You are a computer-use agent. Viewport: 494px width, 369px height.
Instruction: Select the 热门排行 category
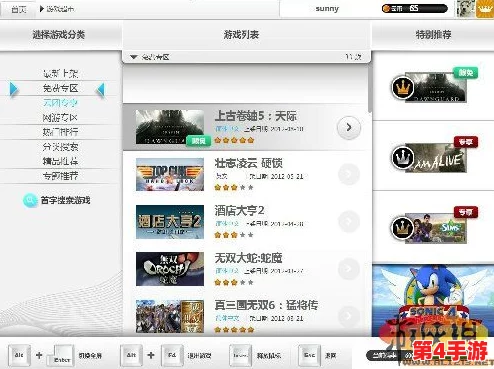(60, 132)
